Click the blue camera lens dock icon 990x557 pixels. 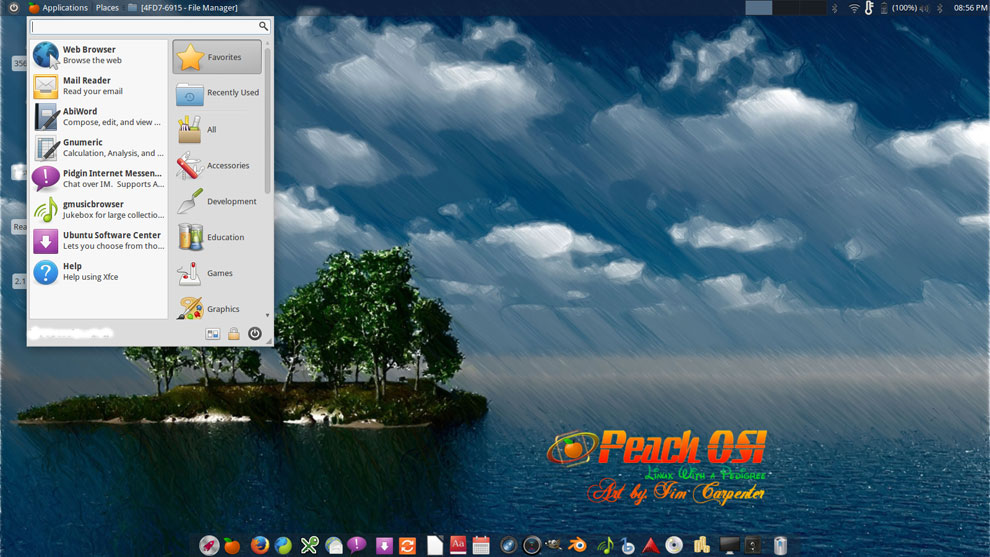508,544
